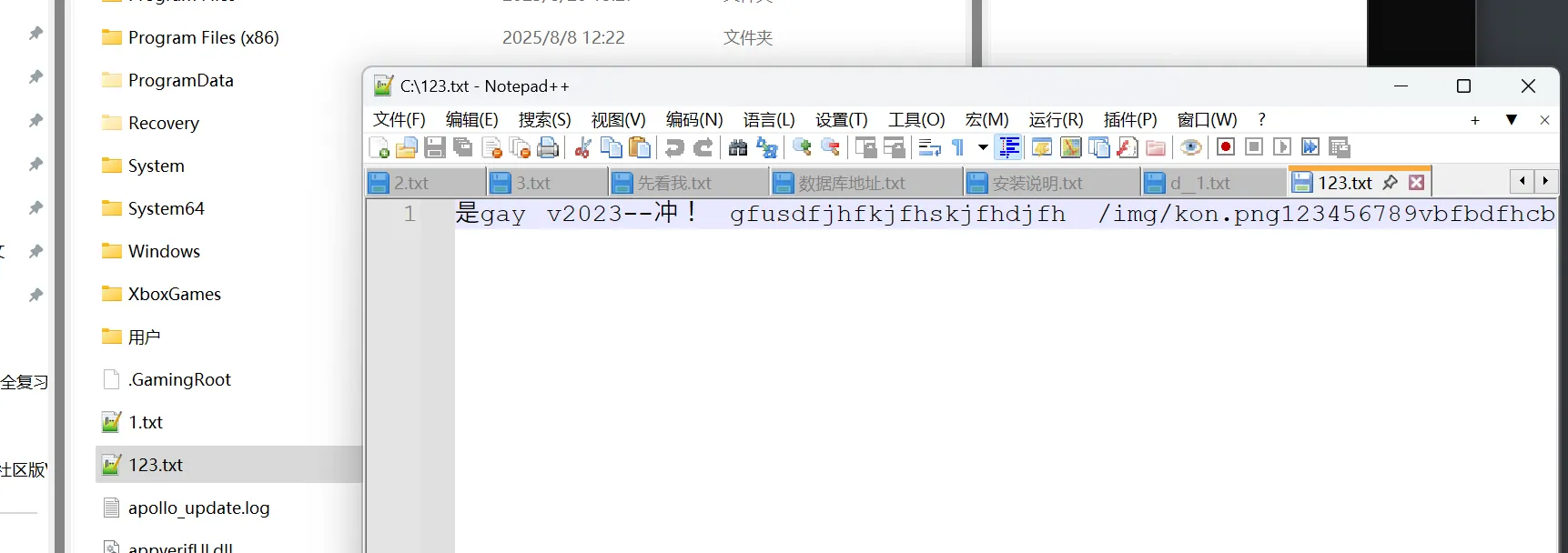Click the Print icon
The width and height of the screenshot is (1568, 553).
[x=548, y=147]
